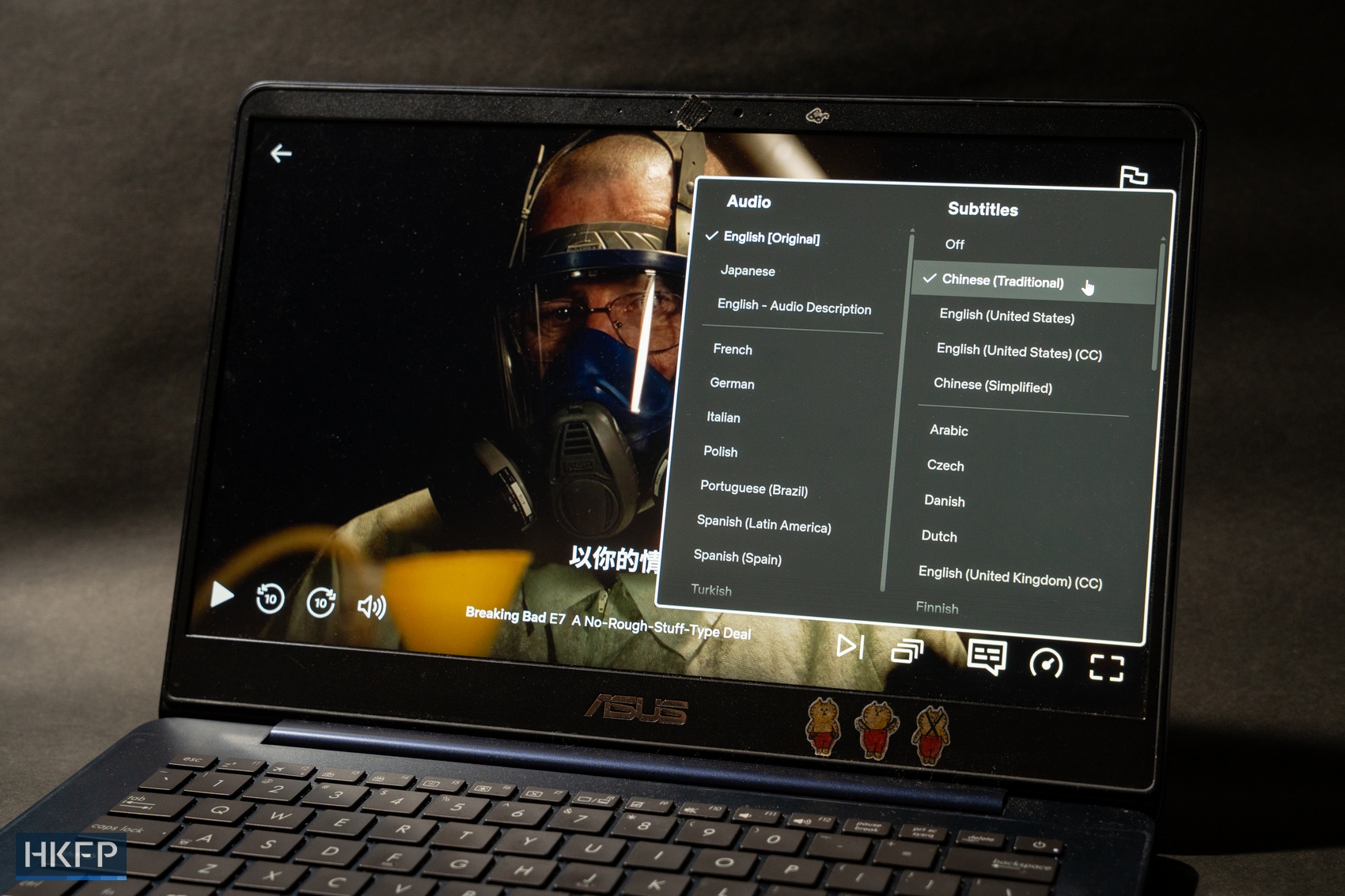Select Spanish (Latin America) audio
Viewport: 1345px width, 896px height.
coord(763,524)
